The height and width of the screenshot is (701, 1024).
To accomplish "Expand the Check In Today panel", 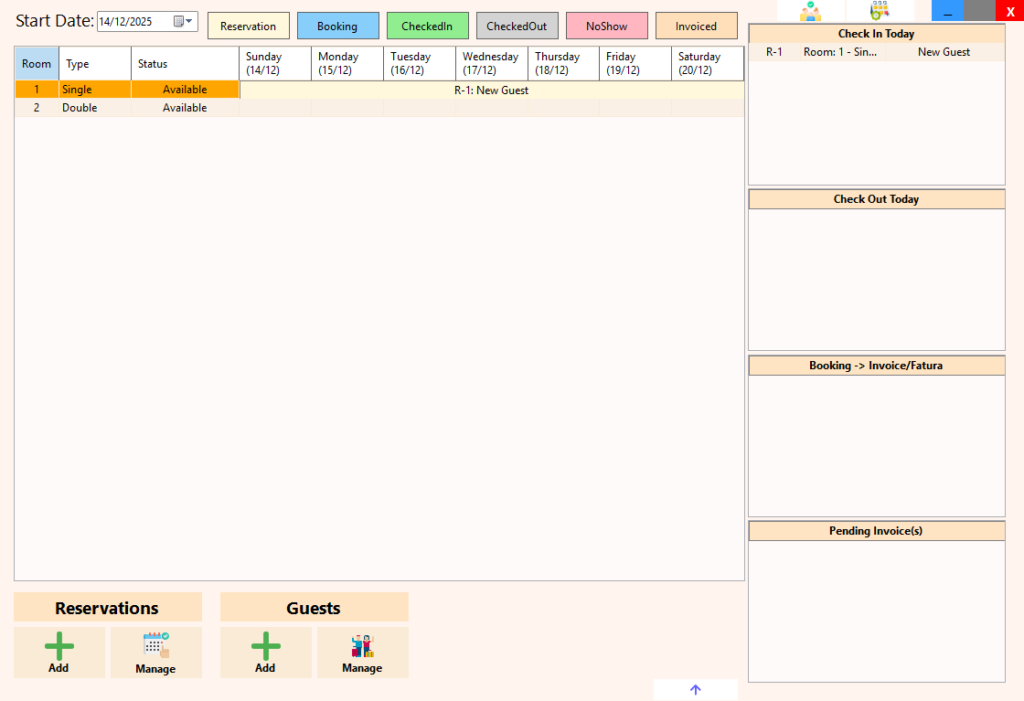I will point(876,33).
